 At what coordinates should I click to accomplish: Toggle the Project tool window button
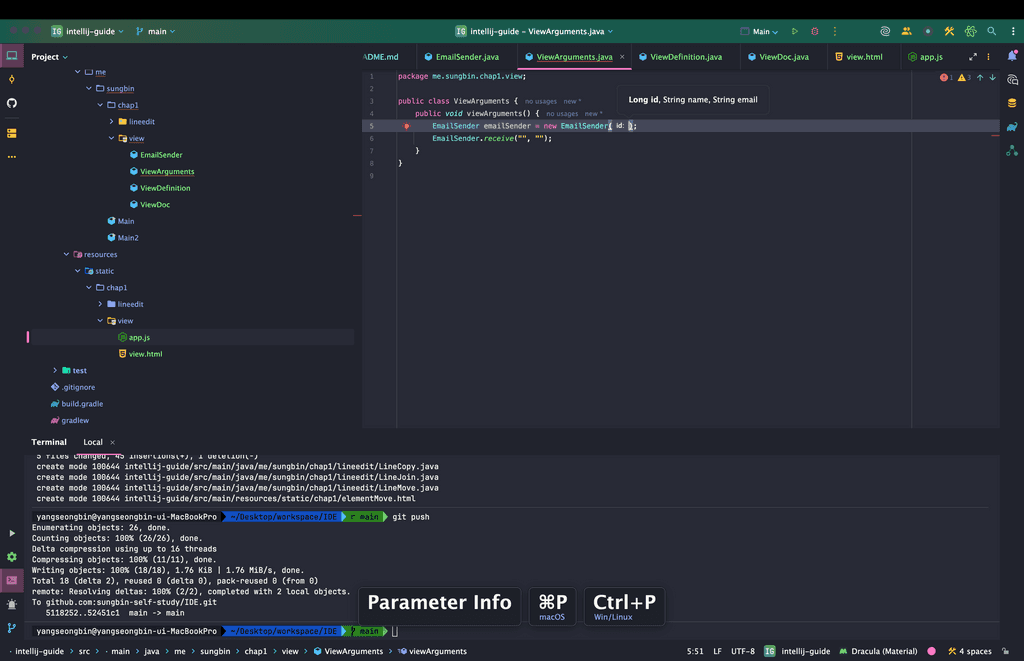coord(12,56)
